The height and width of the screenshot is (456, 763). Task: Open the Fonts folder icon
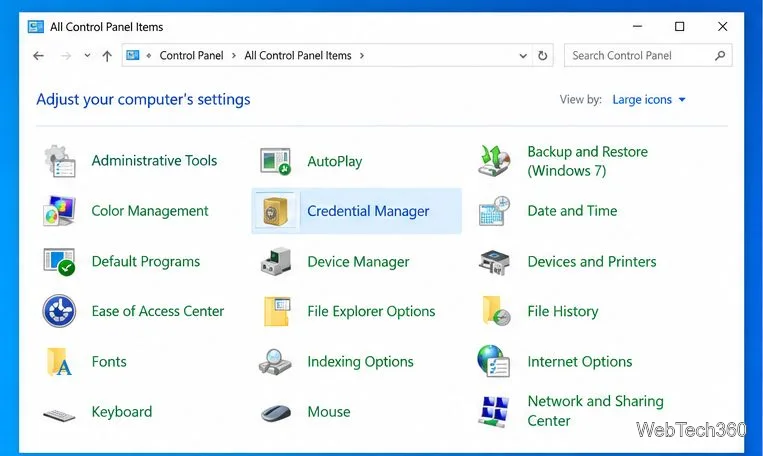[x=59, y=362]
